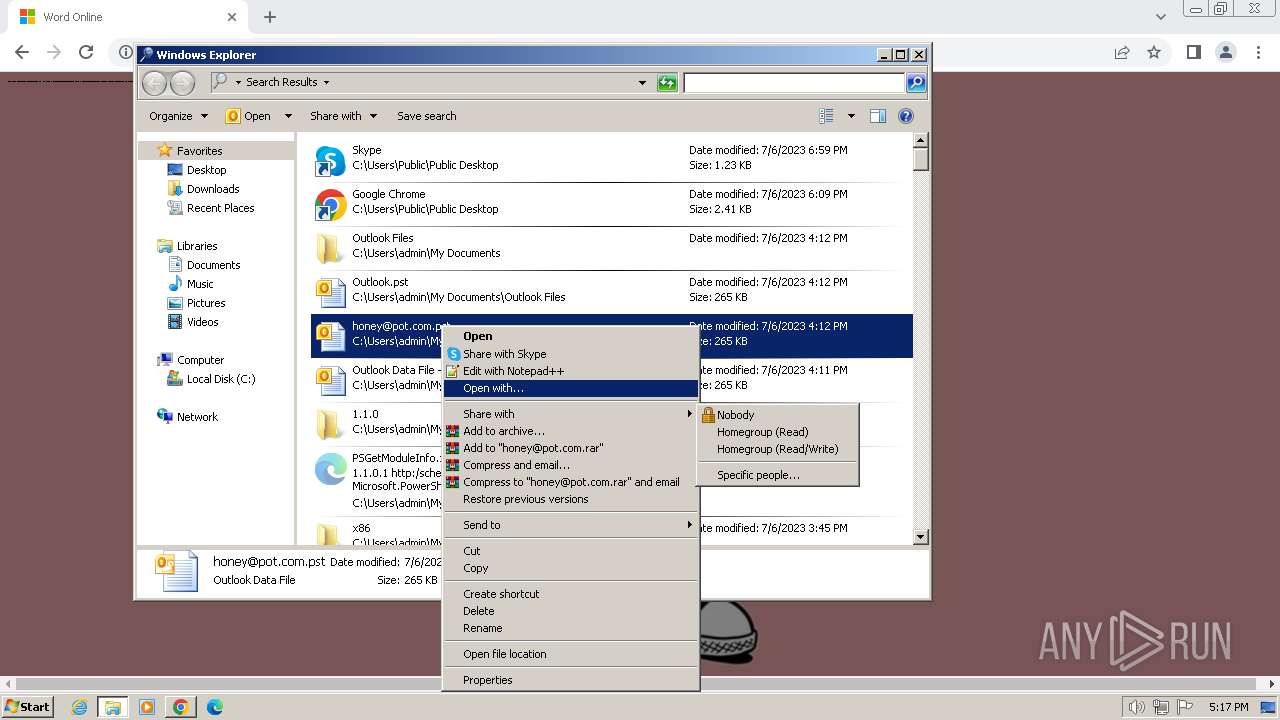Click the Save search toolbar button
The height and width of the screenshot is (720, 1280).
[x=426, y=116]
